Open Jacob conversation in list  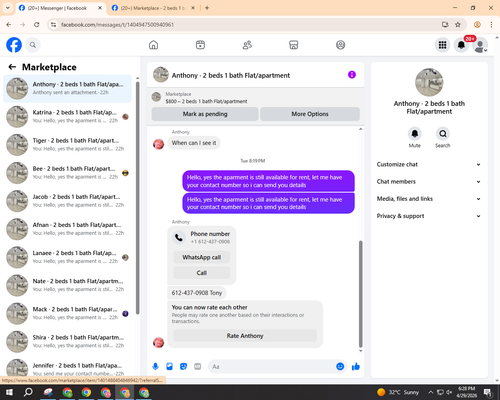tap(67, 201)
